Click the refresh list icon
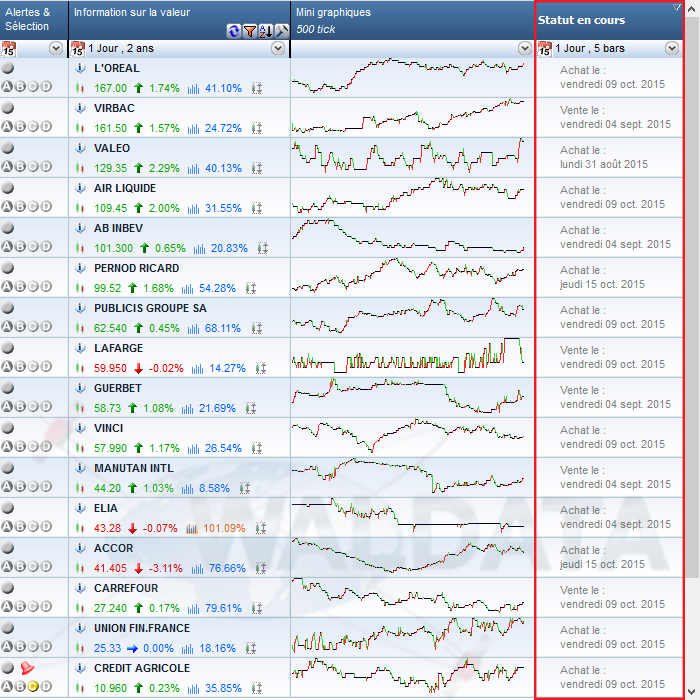The image size is (700, 700). click(233, 31)
